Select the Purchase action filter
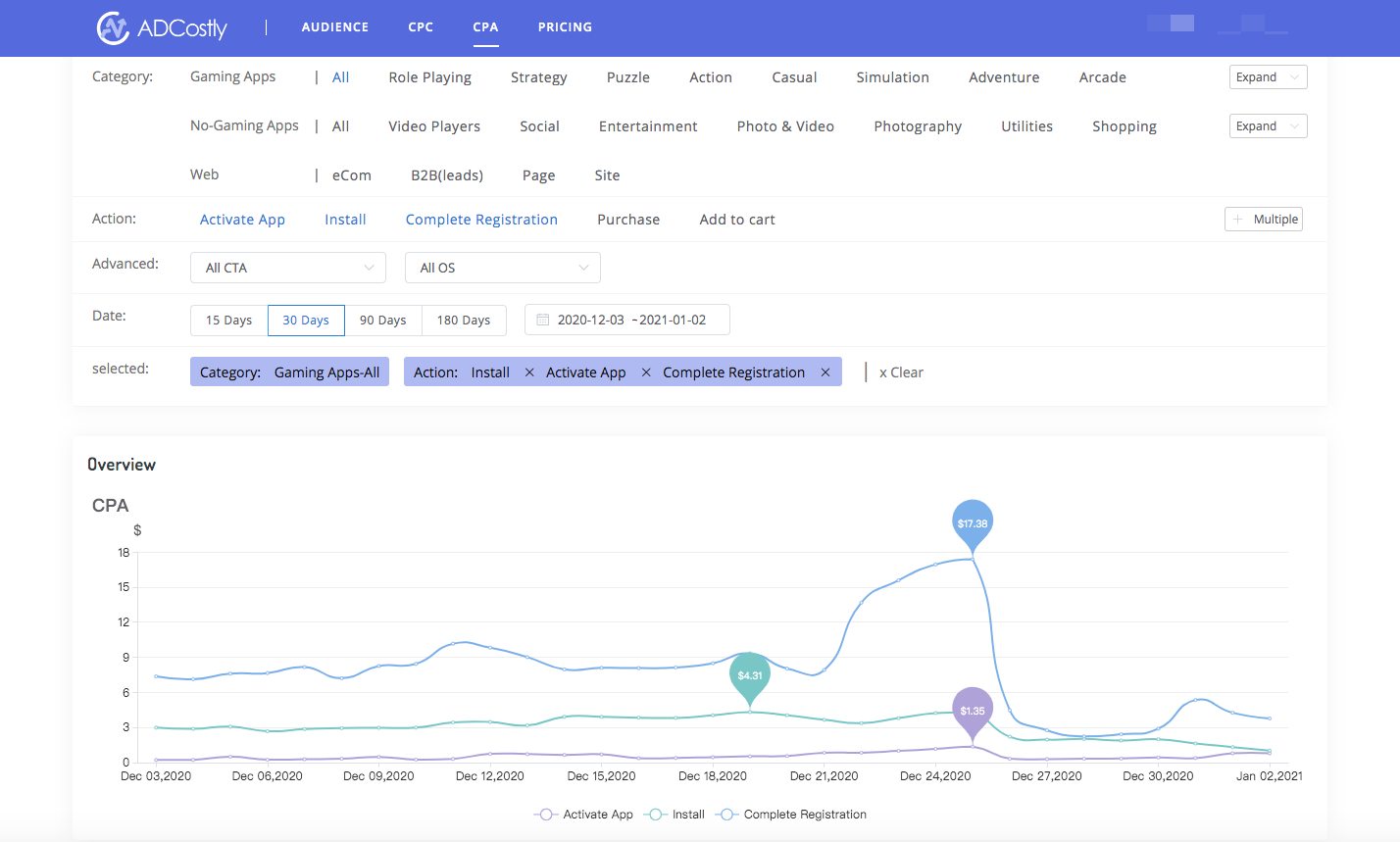 click(628, 220)
